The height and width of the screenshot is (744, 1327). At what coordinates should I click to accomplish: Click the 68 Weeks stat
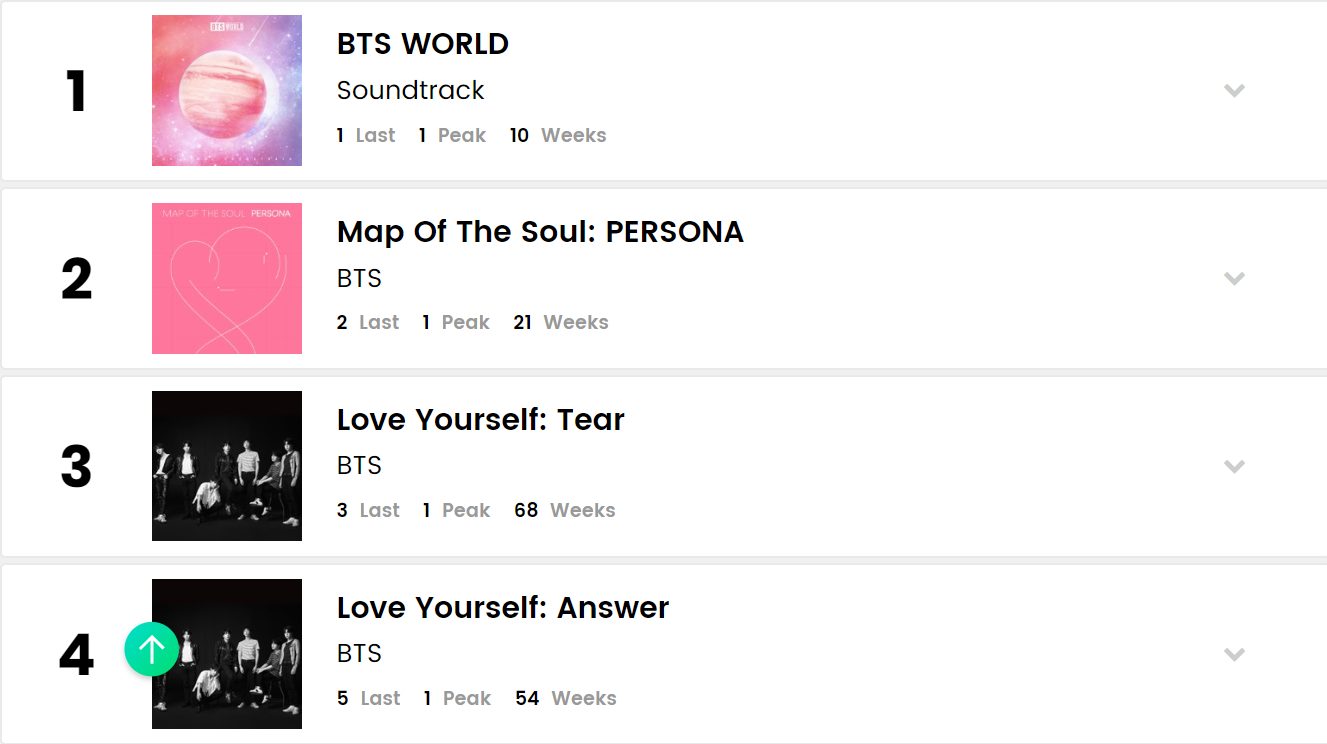565,510
